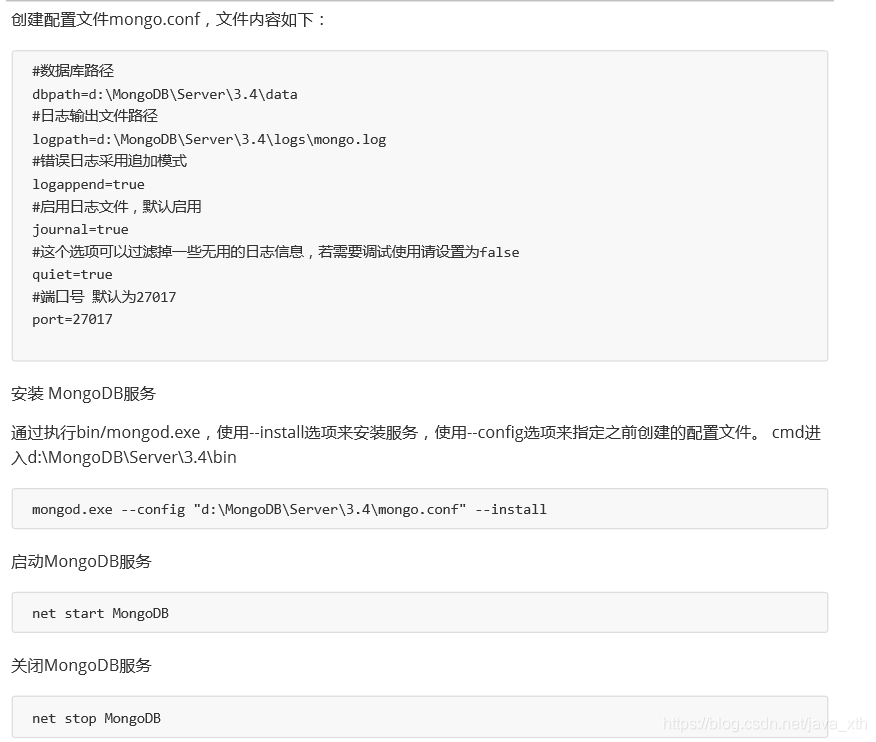Viewport: 876px width, 742px height.
Task: Click the 'net stop MongoDB' command
Action: (97, 719)
